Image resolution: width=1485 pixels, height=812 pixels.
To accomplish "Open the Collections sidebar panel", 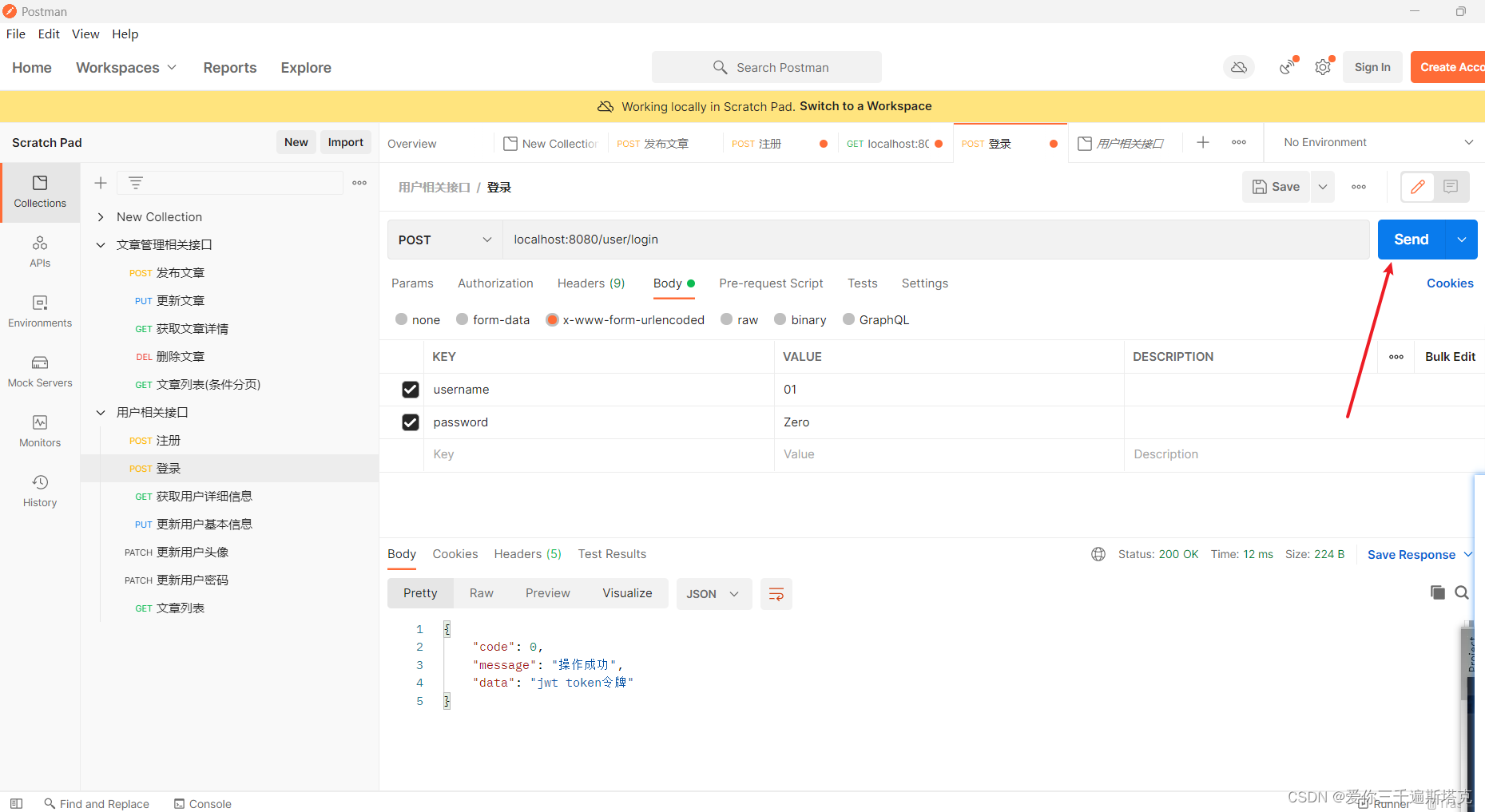I will 40,192.
